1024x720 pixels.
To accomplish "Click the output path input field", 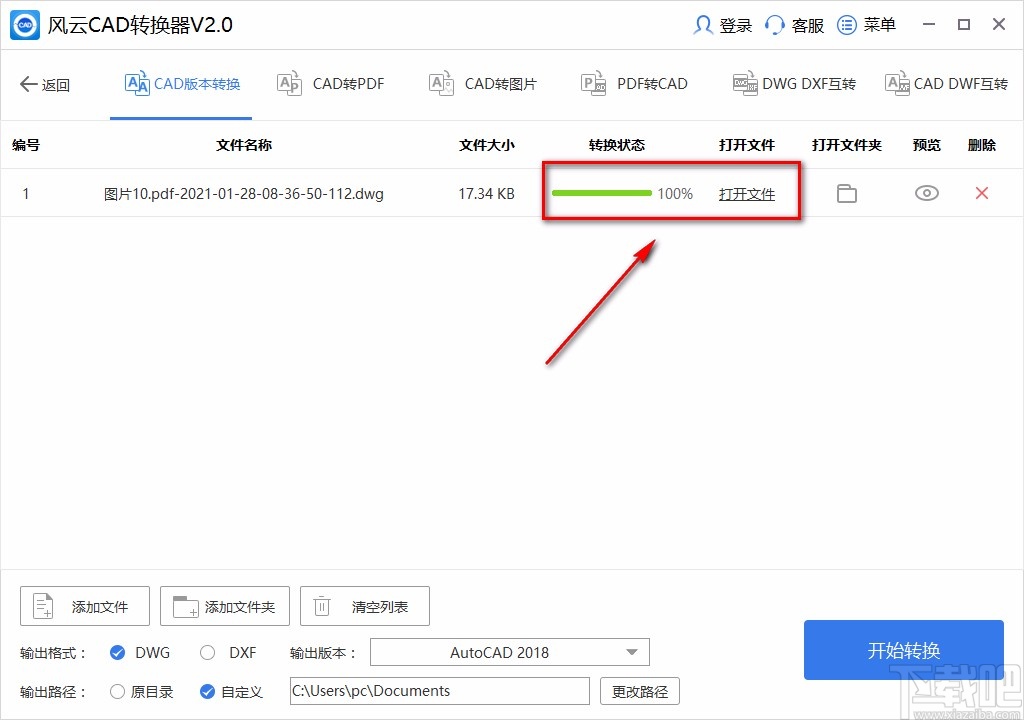I will click(x=438, y=691).
